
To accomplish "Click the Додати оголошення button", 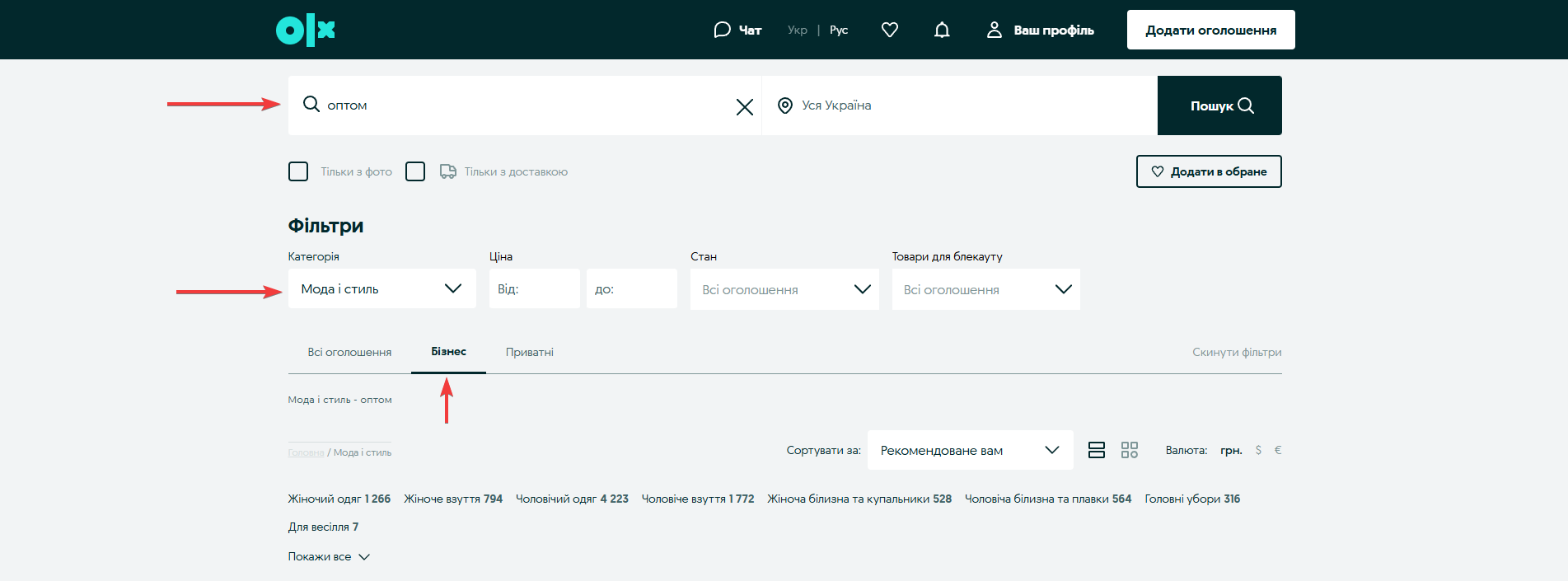I will coord(1210,30).
